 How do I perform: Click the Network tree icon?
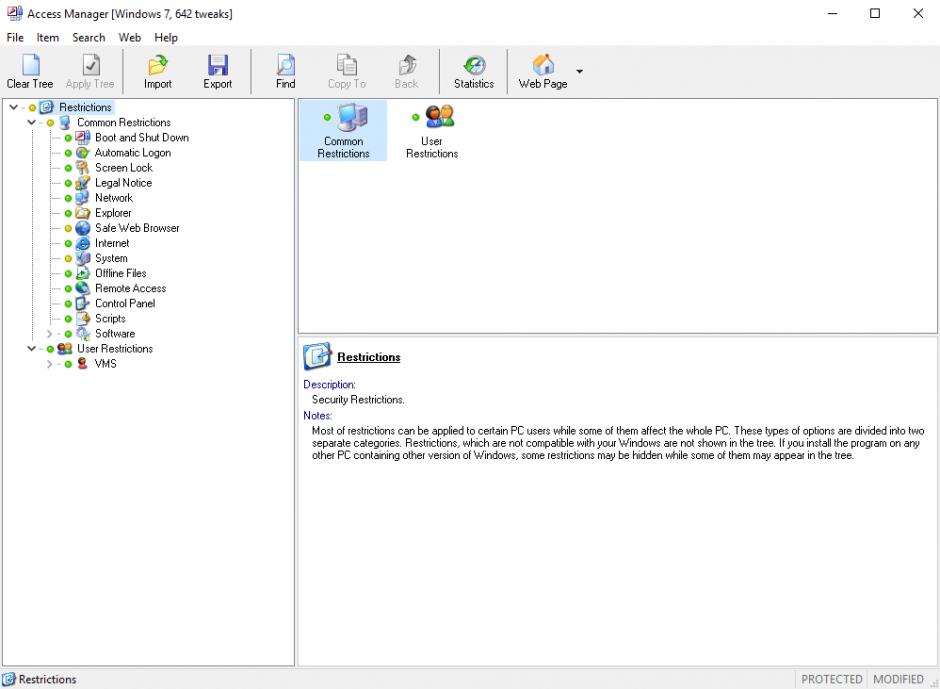(x=83, y=198)
